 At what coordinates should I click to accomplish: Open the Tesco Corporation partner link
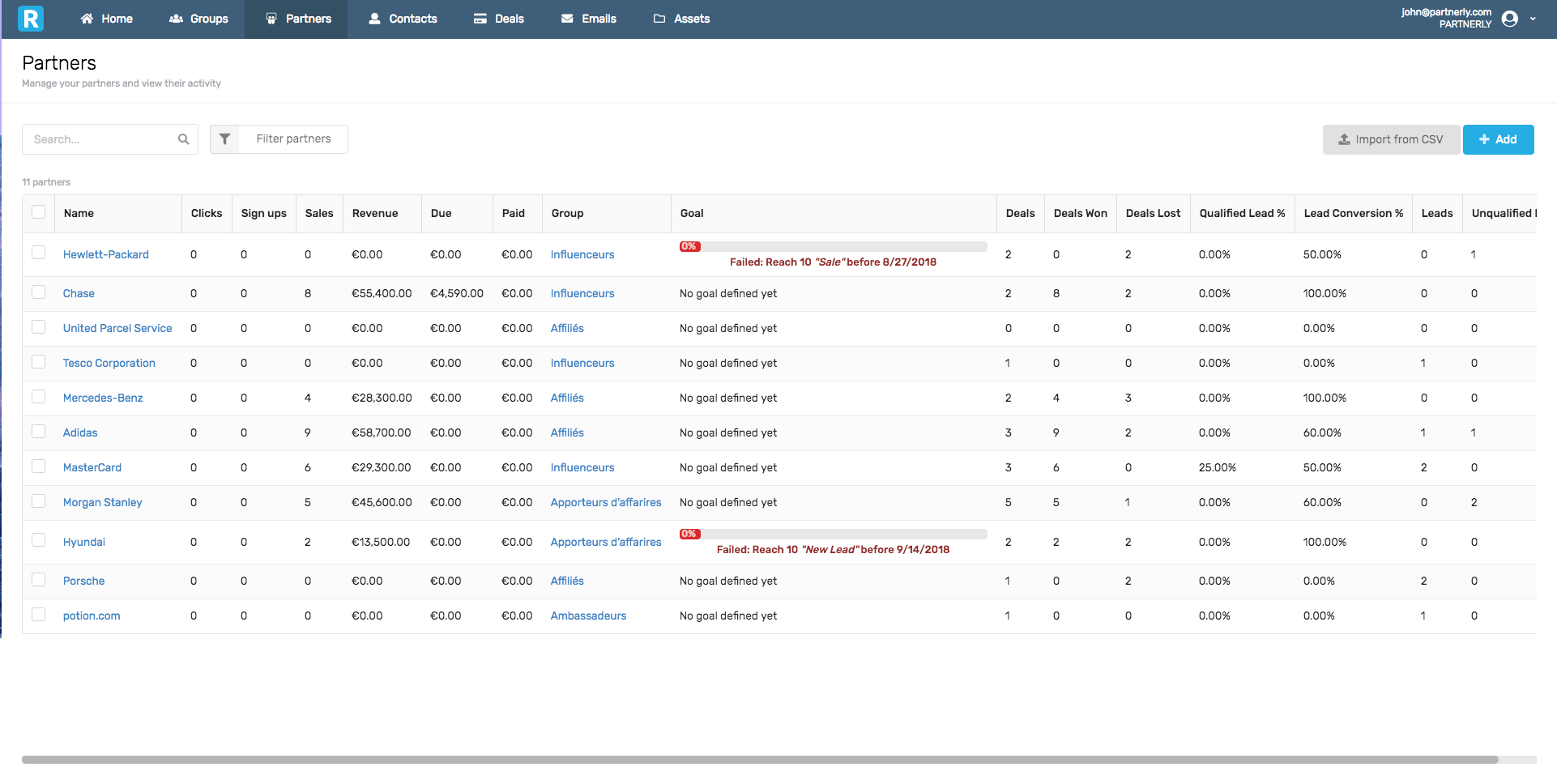pyautogui.click(x=109, y=363)
